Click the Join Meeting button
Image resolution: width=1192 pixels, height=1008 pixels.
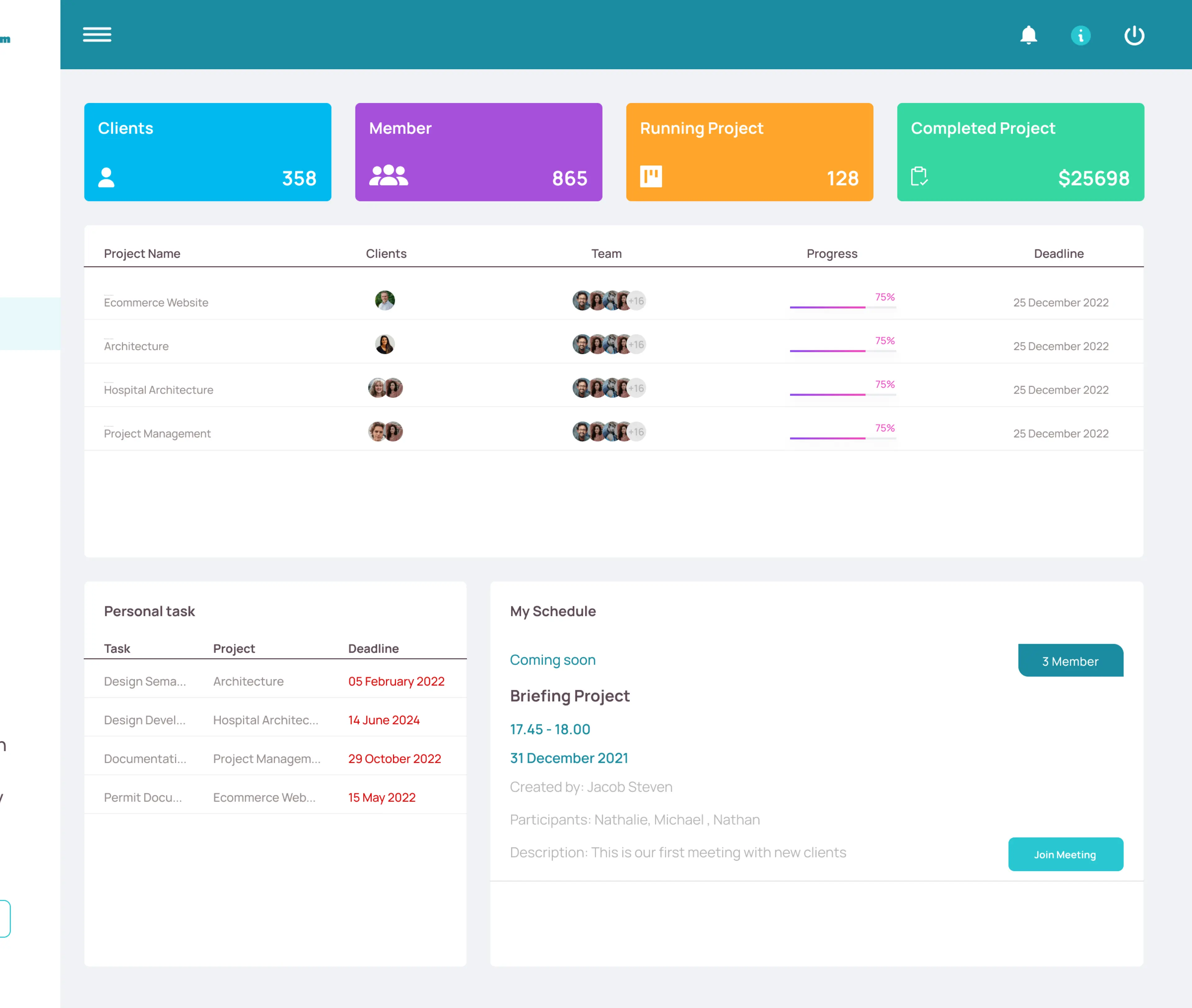coord(1066,854)
